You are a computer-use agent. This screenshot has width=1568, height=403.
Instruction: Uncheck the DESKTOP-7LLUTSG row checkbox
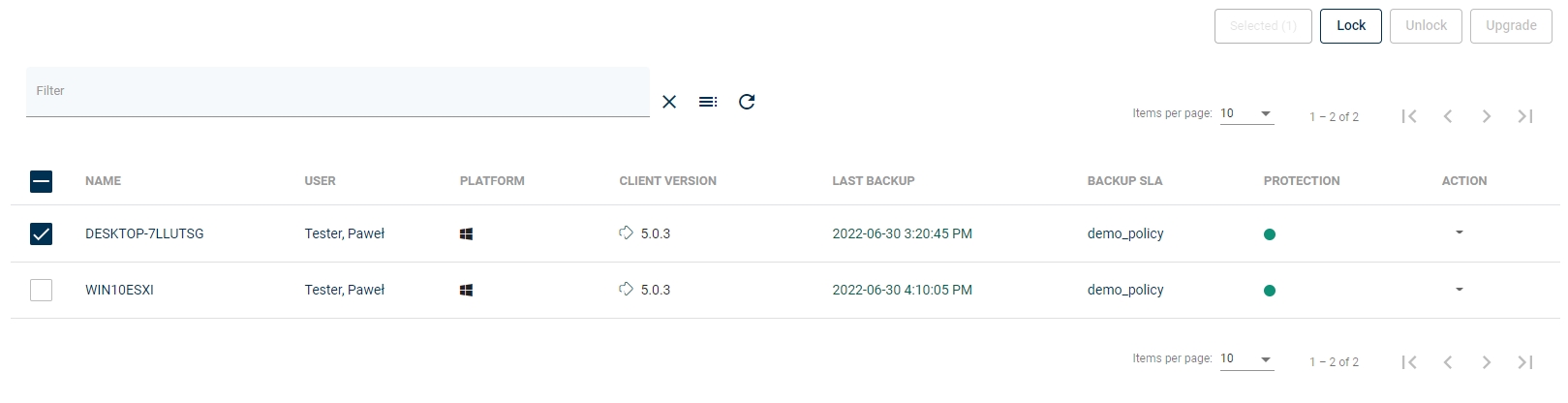point(41,233)
